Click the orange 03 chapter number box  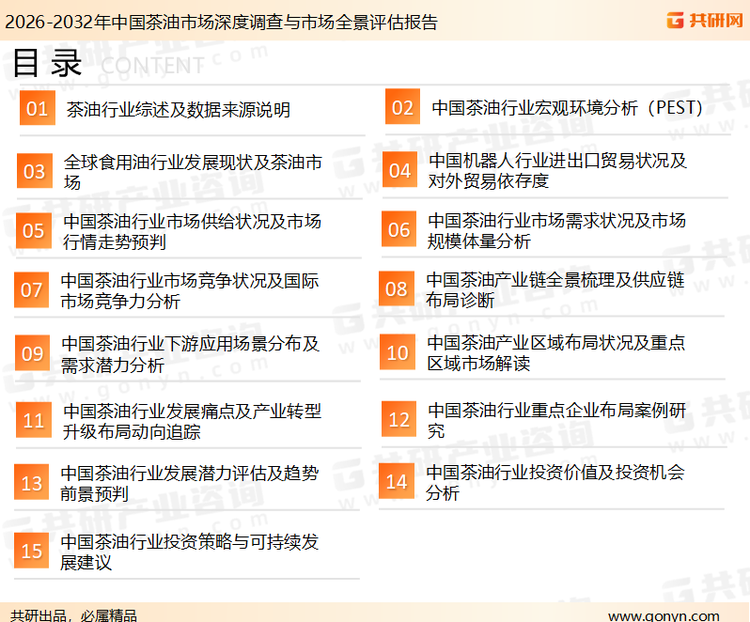[34, 171]
